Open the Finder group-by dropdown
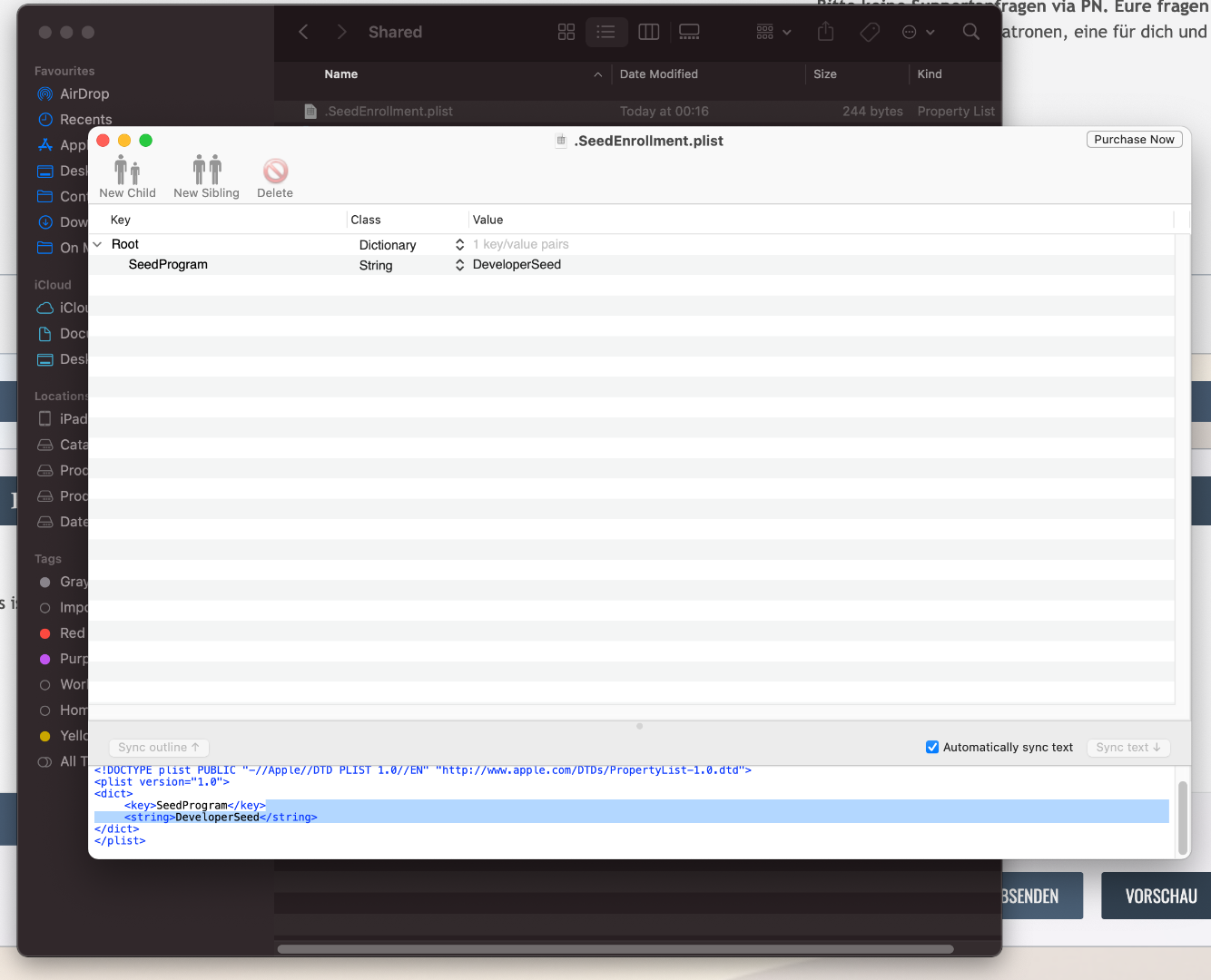1211x980 pixels. (773, 33)
